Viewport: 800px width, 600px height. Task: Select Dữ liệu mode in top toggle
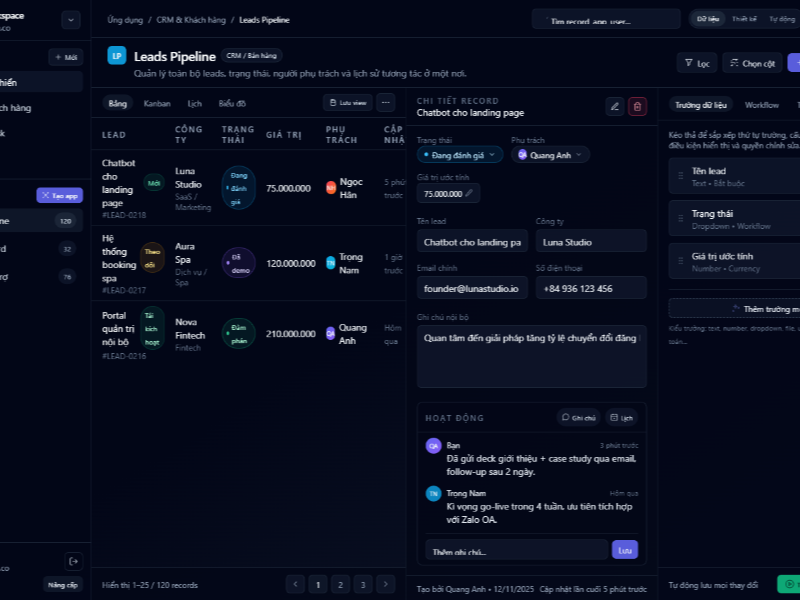click(708, 19)
